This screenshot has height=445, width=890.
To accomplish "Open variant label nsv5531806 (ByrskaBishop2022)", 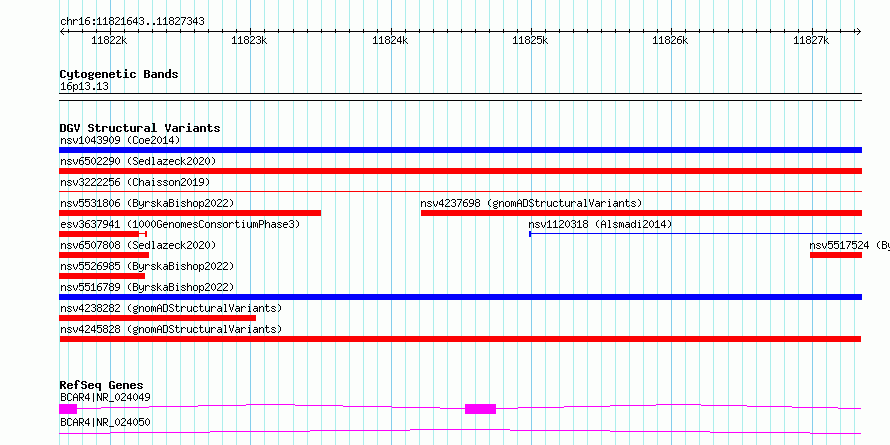I will (147, 203).
